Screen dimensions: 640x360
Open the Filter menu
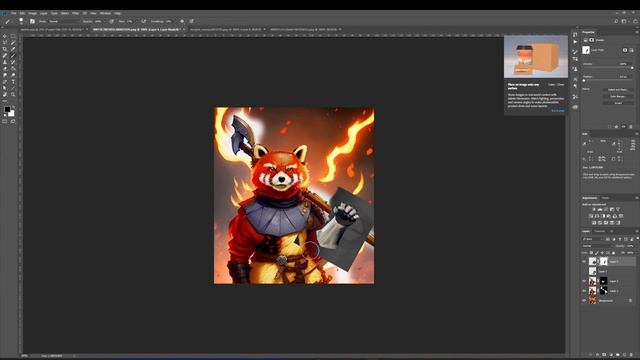click(75, 13)
